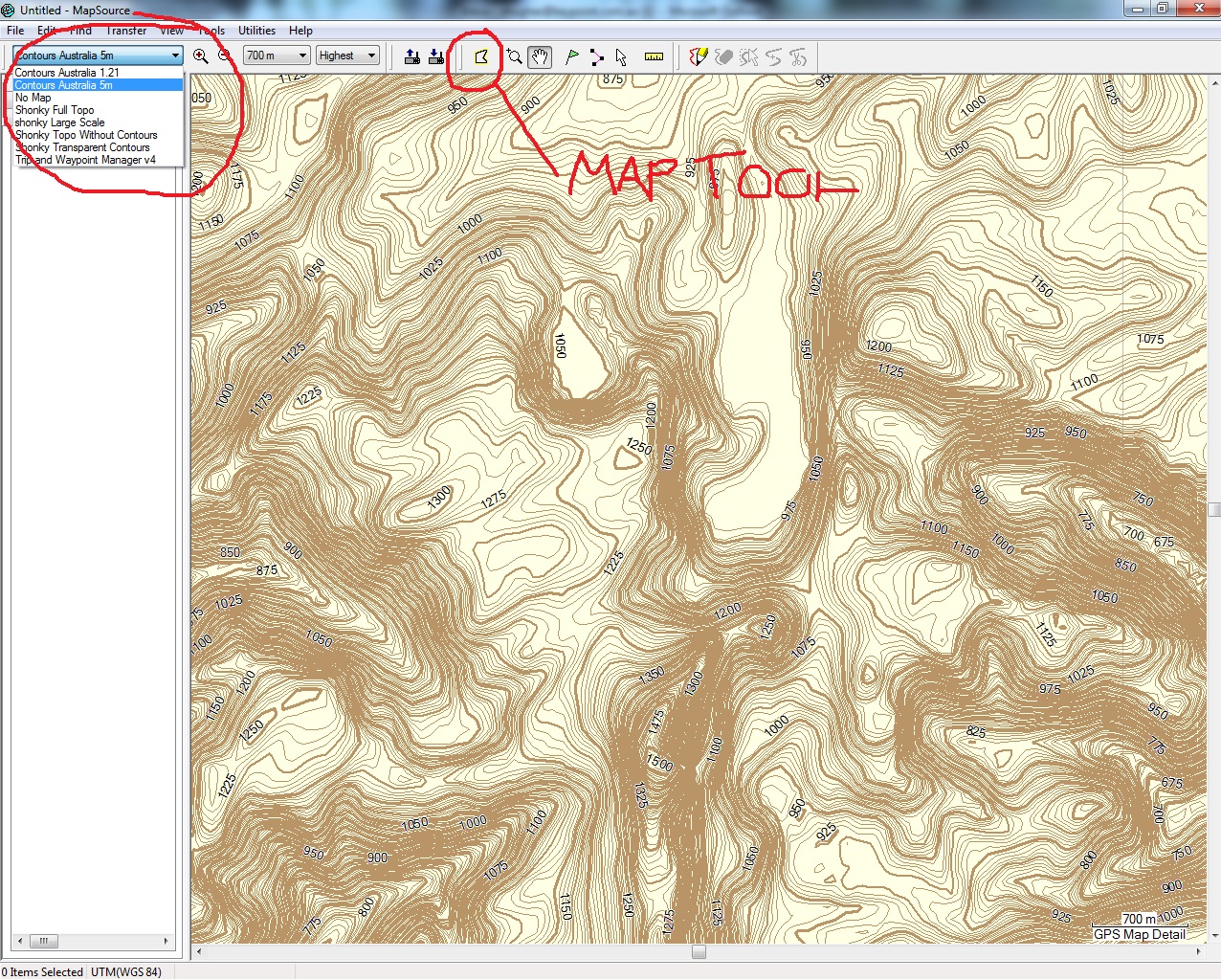Click the last disabled track toolbar icon

coord(798,56)
